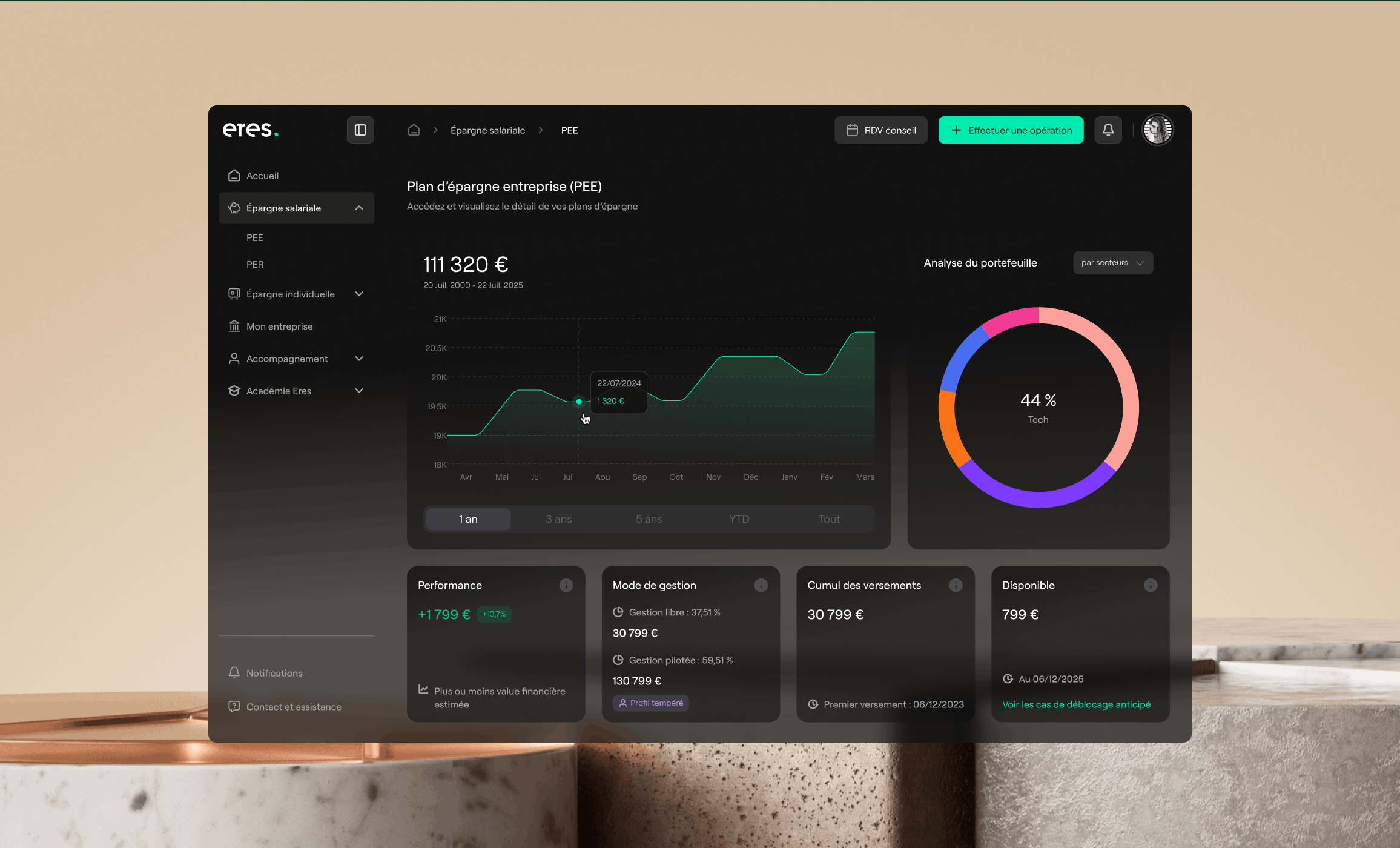Click the Cumul des versements info icon

(956, 585)
